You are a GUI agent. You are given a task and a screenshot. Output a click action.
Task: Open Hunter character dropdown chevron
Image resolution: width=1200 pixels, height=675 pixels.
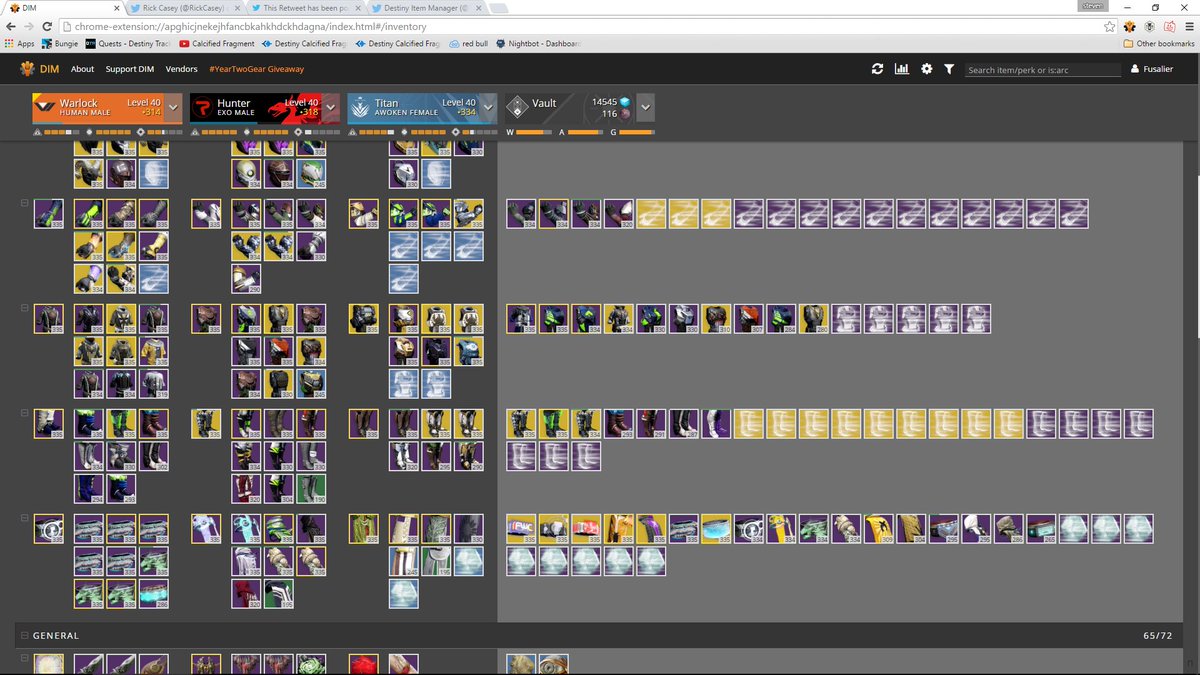(x=332, y=108)
